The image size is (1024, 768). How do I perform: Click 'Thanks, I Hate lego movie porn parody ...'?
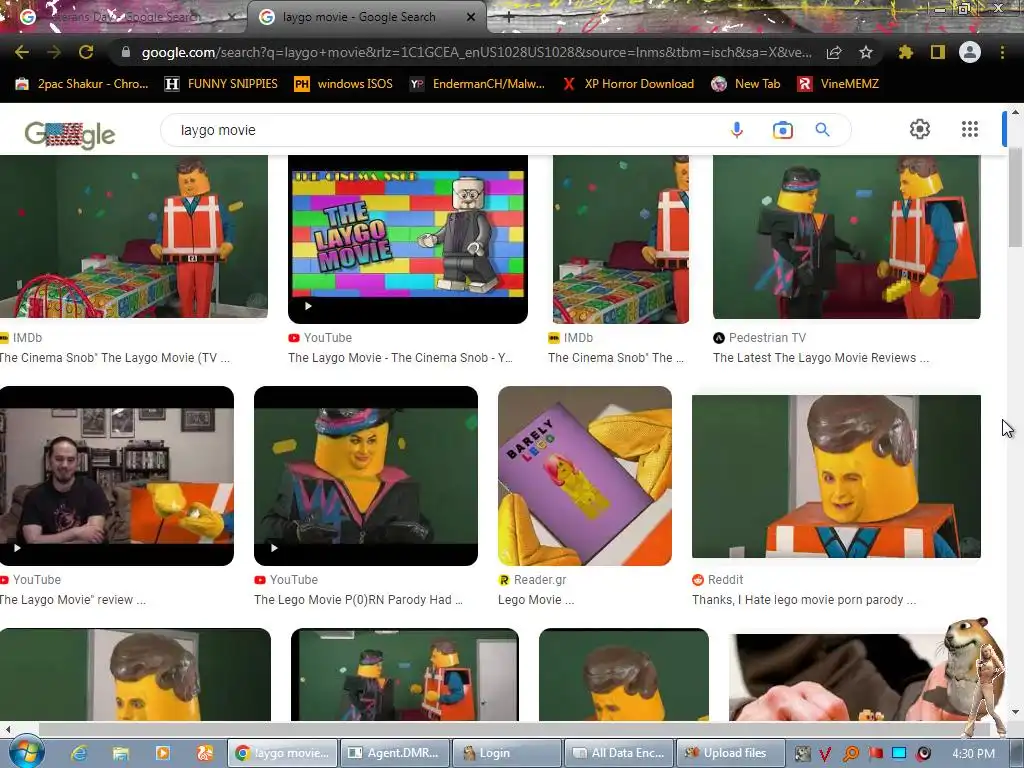click(x=804, y=600)
